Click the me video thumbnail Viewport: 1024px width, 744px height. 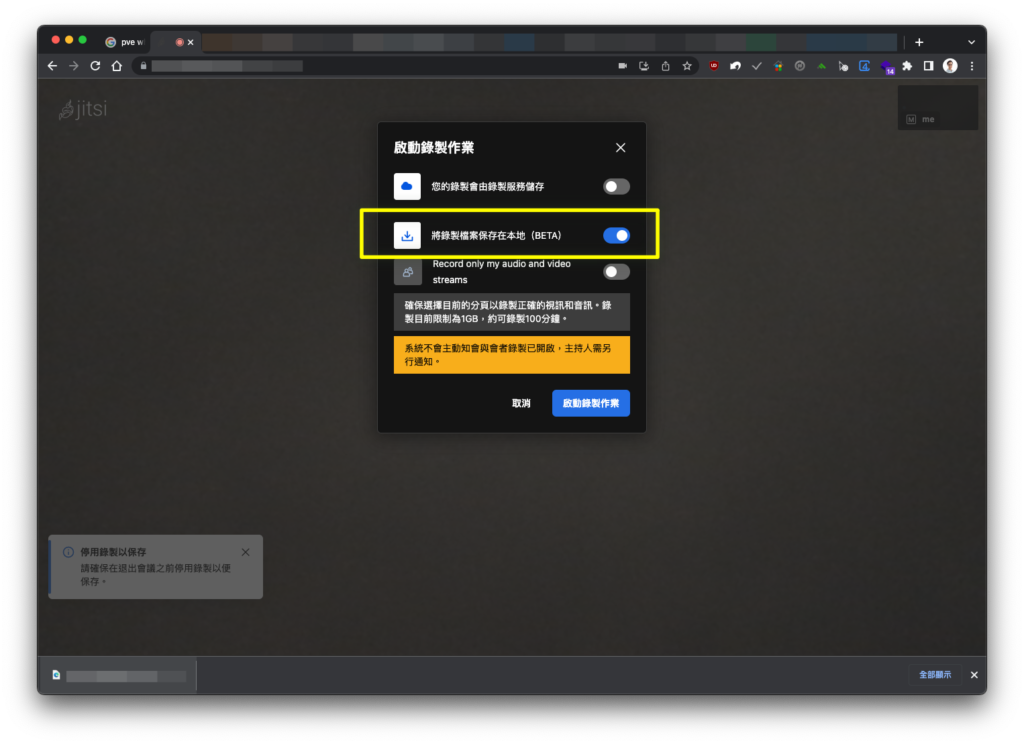938,108
